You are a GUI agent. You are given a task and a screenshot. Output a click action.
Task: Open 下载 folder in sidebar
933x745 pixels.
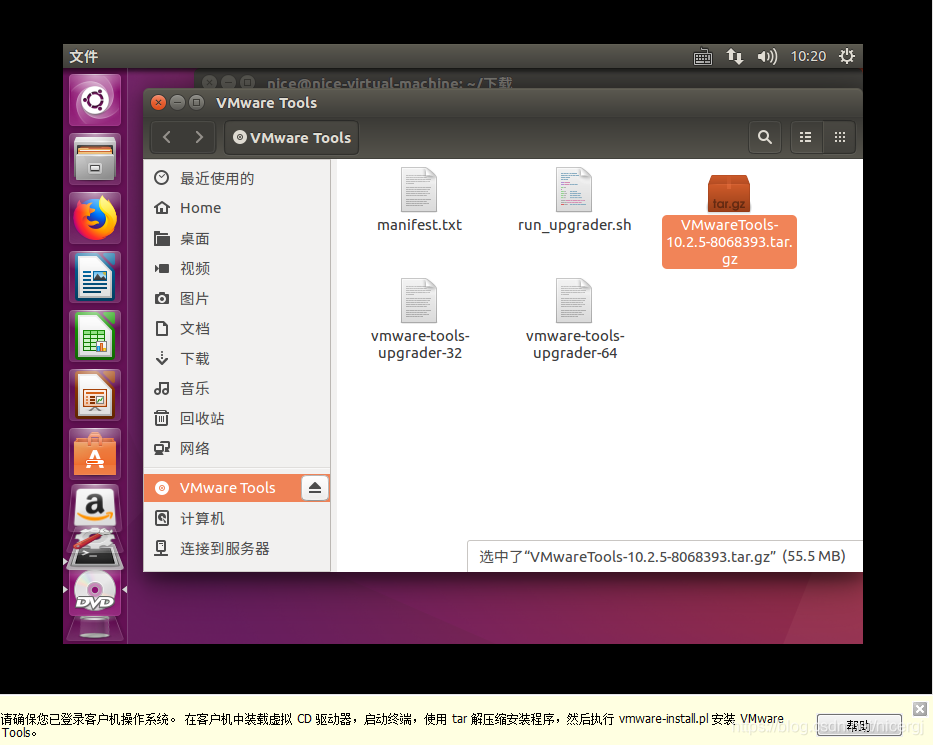(x=237, y=358)
